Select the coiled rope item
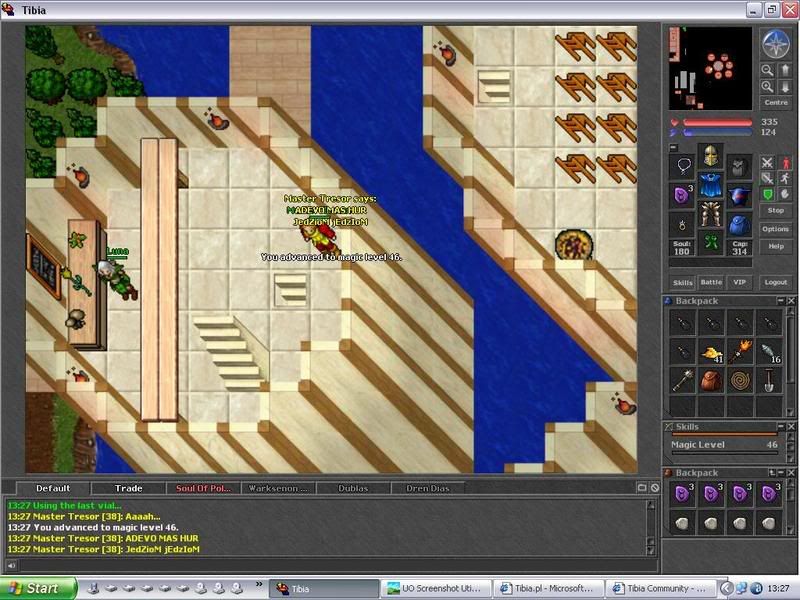The height and width of the screenshot is (600, 800). [x=740, y=381]
